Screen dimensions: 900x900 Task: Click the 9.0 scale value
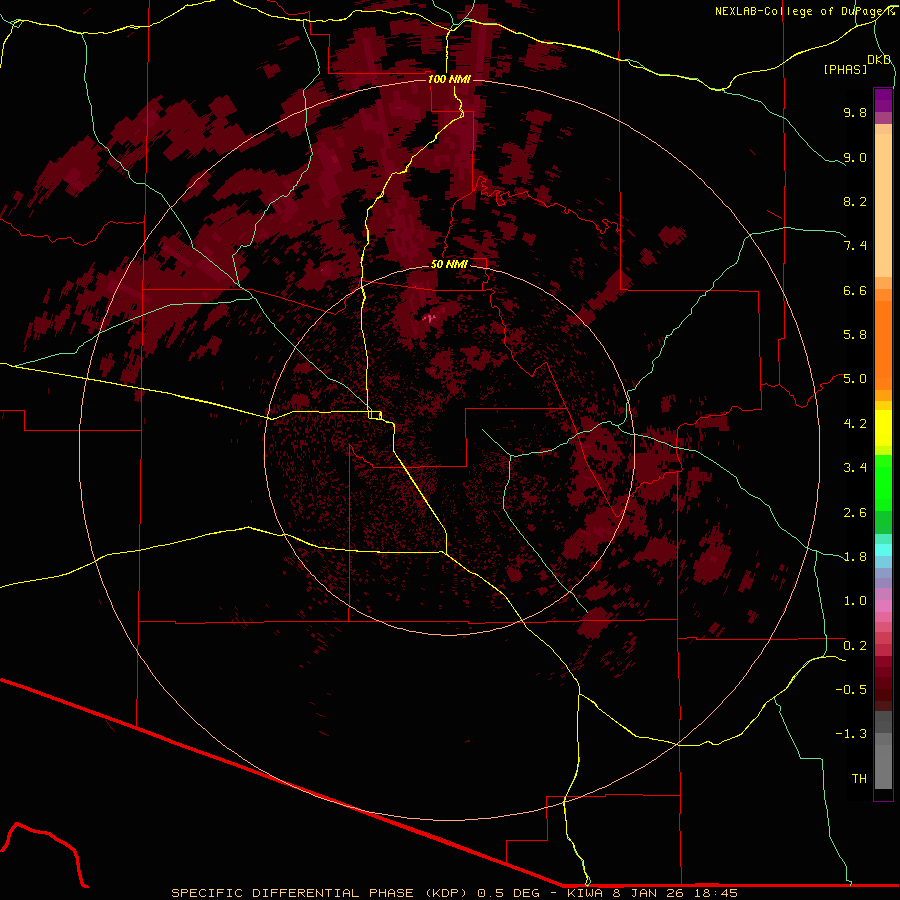point(855,157)
